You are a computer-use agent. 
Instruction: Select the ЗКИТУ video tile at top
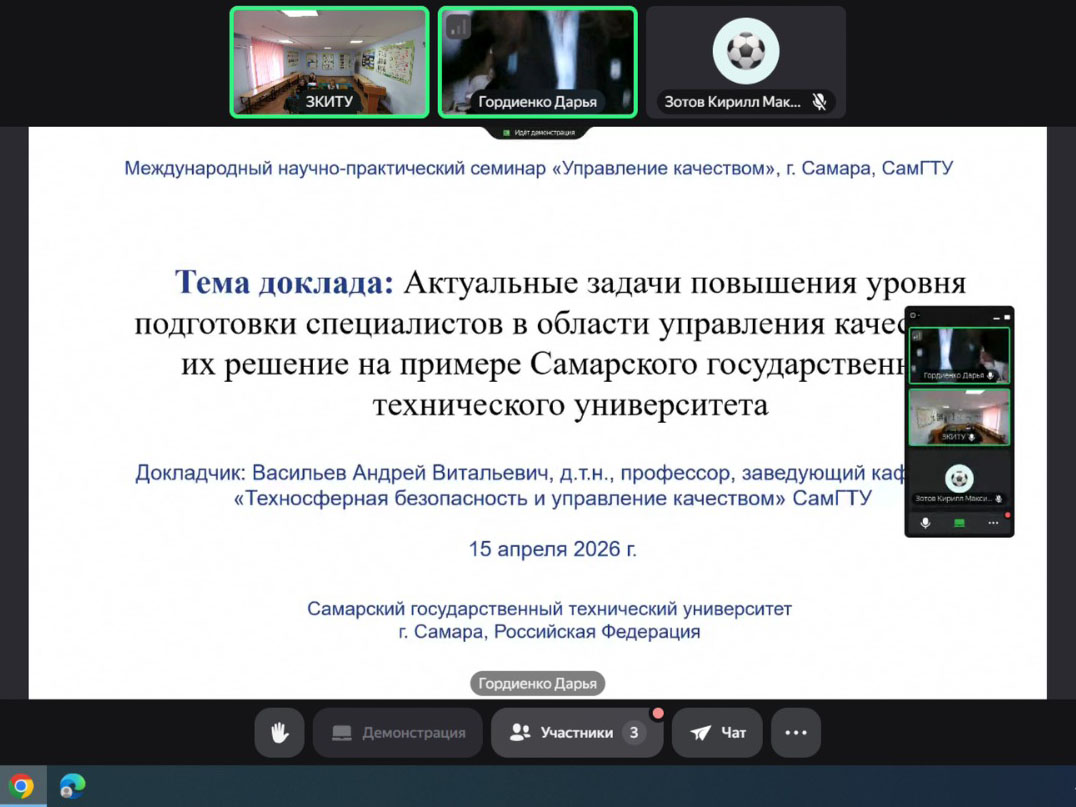pos(329,62)
